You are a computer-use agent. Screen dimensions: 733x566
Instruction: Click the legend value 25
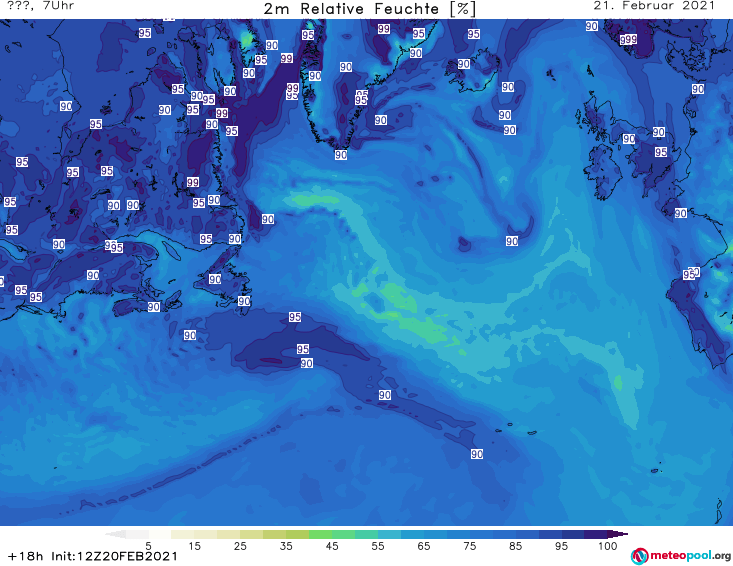coord(240,546)
